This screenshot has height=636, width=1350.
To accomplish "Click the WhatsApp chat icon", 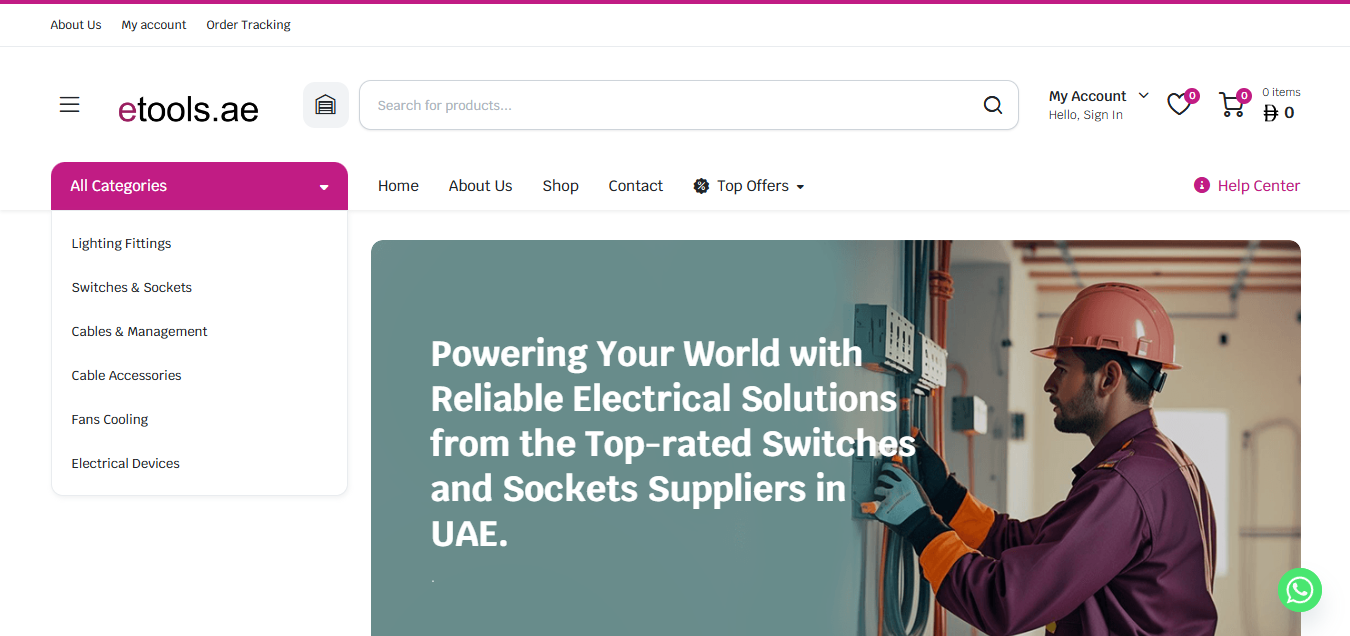I will 1299,590.
